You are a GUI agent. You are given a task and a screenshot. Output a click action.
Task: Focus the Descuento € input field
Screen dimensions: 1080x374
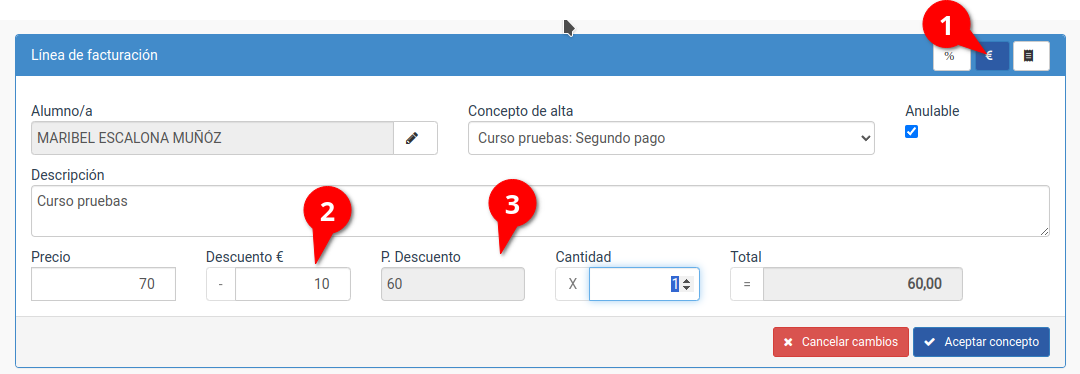tap(293, 284)
